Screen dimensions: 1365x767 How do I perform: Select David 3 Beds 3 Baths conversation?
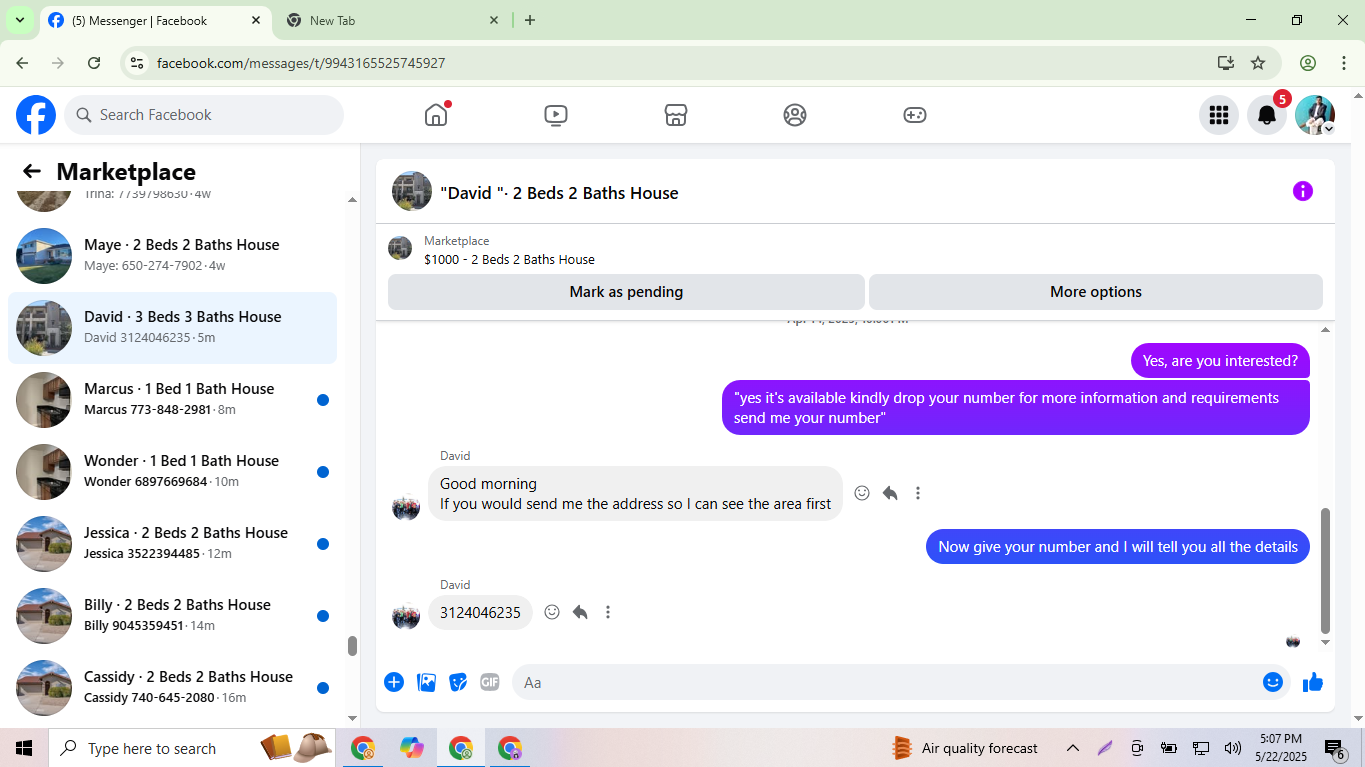point(172,328)
